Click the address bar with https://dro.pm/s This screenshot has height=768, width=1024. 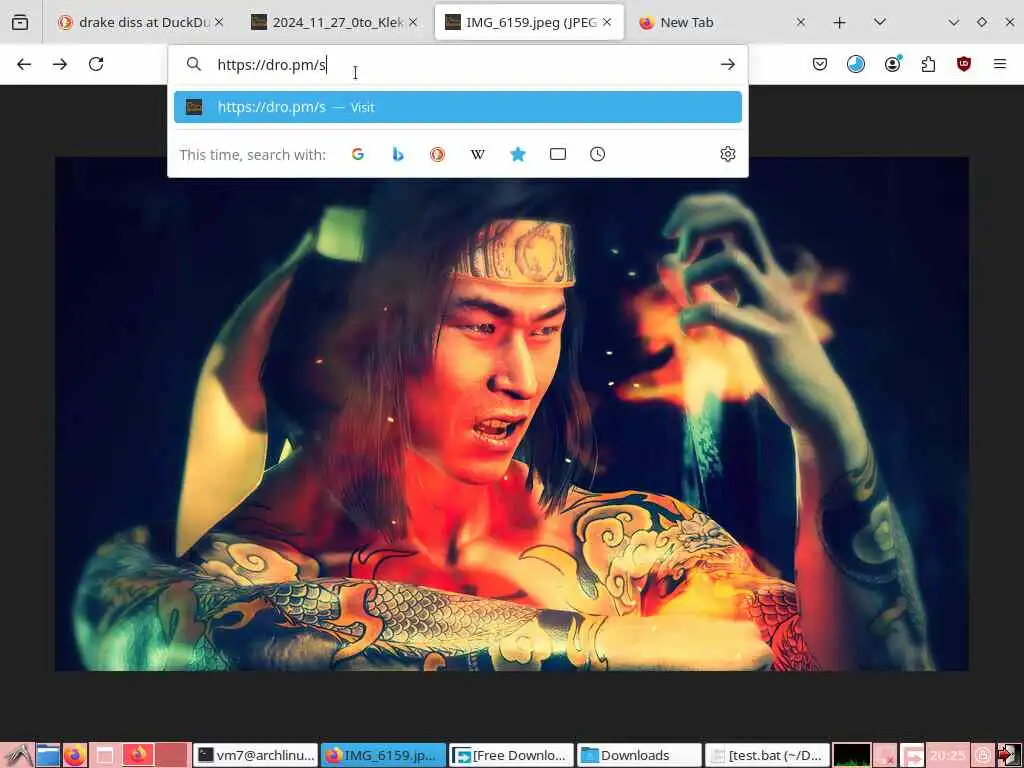tap(457, 64)
